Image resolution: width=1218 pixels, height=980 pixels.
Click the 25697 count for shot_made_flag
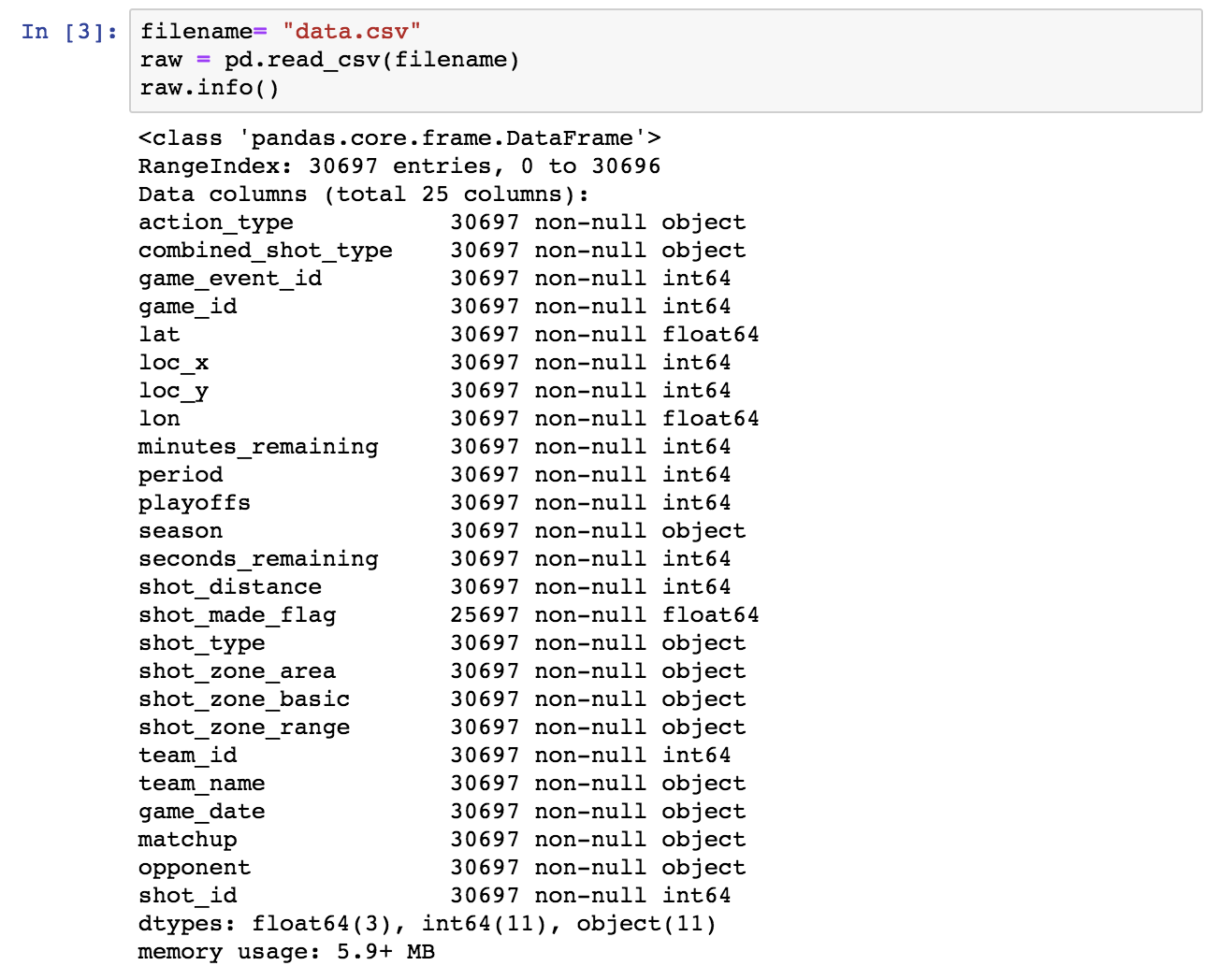485,615
